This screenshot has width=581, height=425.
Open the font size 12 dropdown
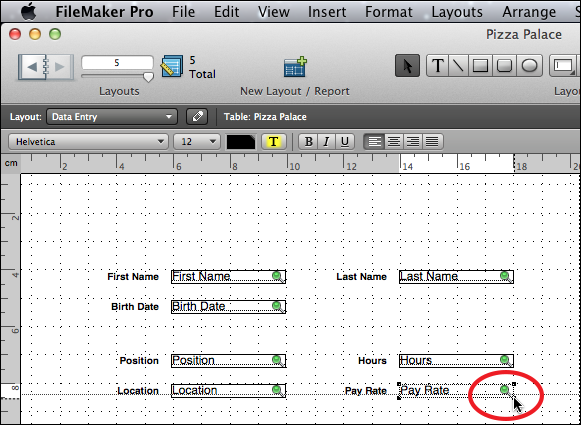(197, 142)
